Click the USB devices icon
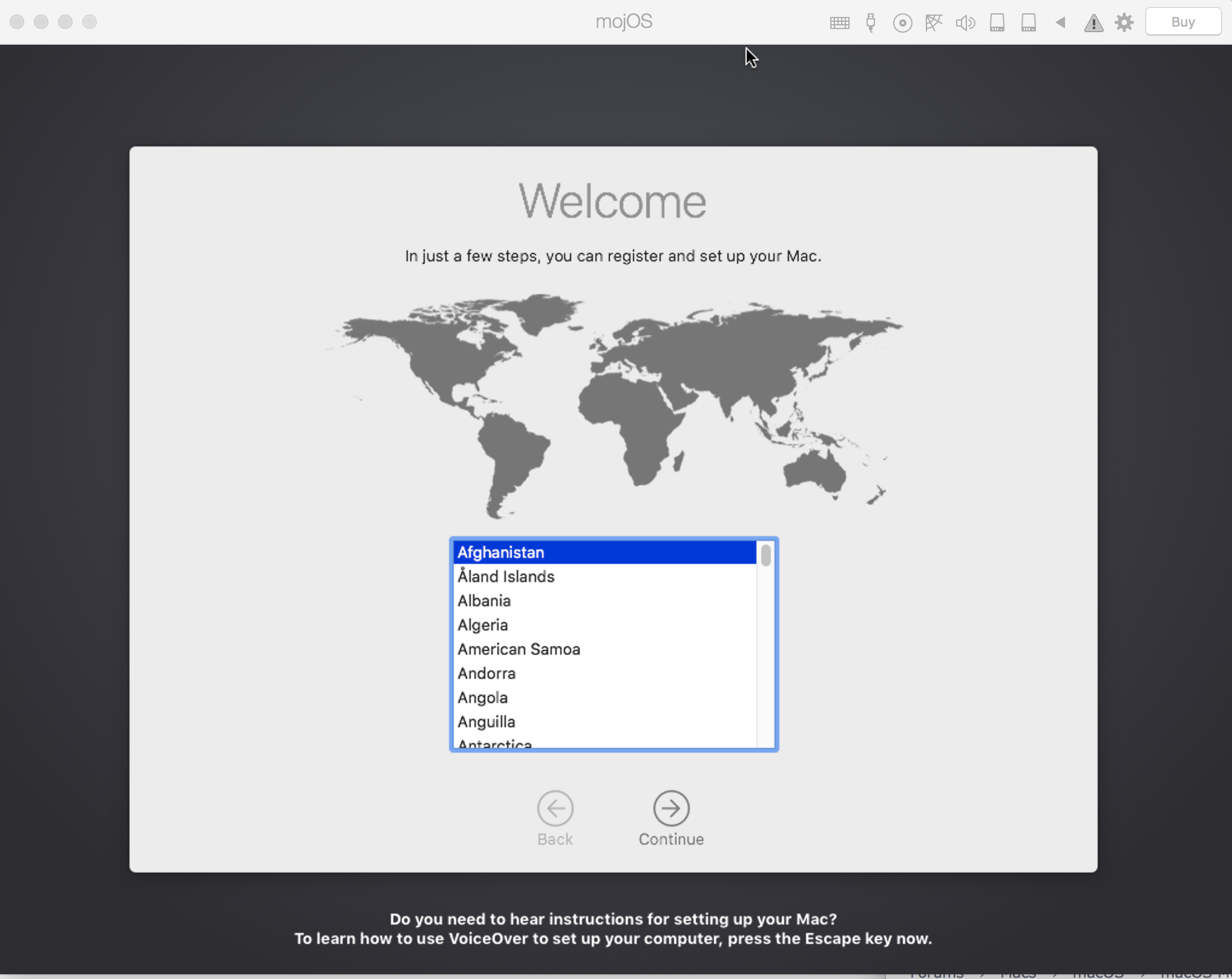This screenshot has height=979, width=1232. [x=871, y=23]
